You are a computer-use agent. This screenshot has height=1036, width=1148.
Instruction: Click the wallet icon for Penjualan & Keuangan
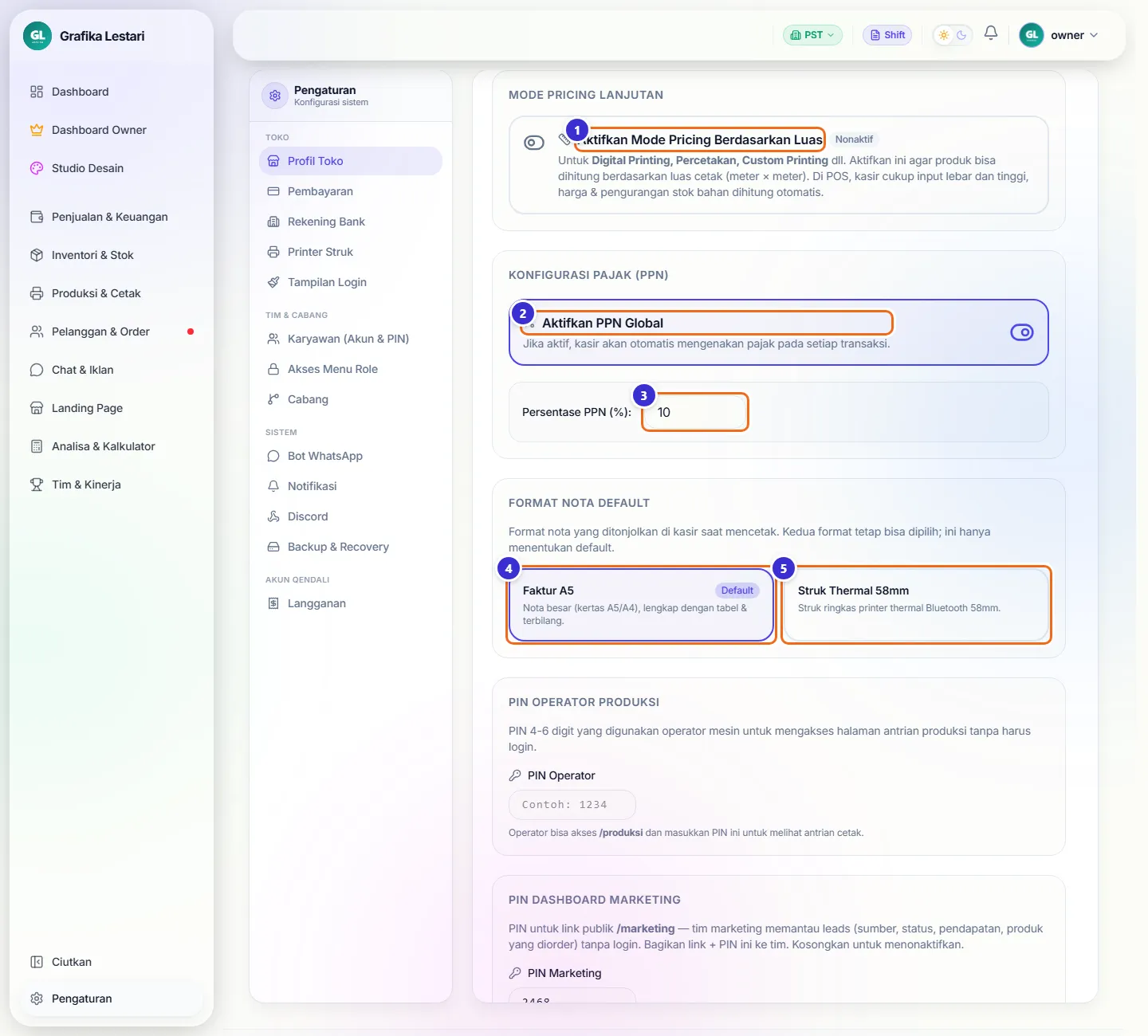tap(37, 217)
